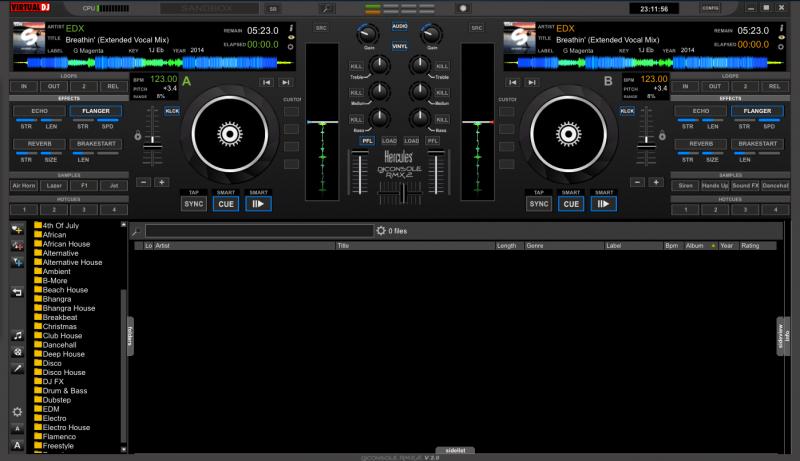Click the search magnifier icon in browser
This screenshot has width=800, height=461.
pos(136,232)
